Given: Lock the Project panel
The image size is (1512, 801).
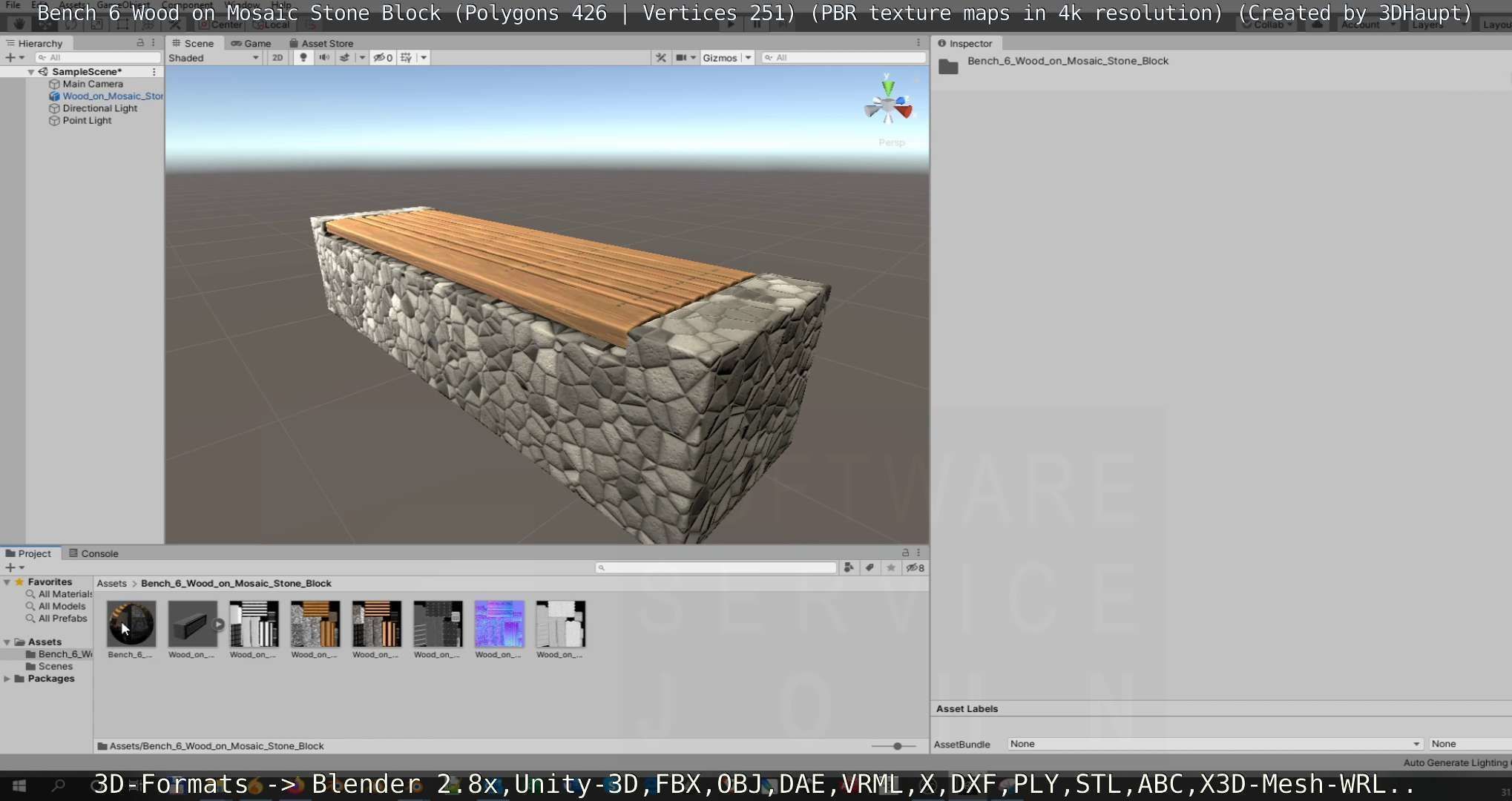Looking at the screenshot, I should tap(905, 553).
